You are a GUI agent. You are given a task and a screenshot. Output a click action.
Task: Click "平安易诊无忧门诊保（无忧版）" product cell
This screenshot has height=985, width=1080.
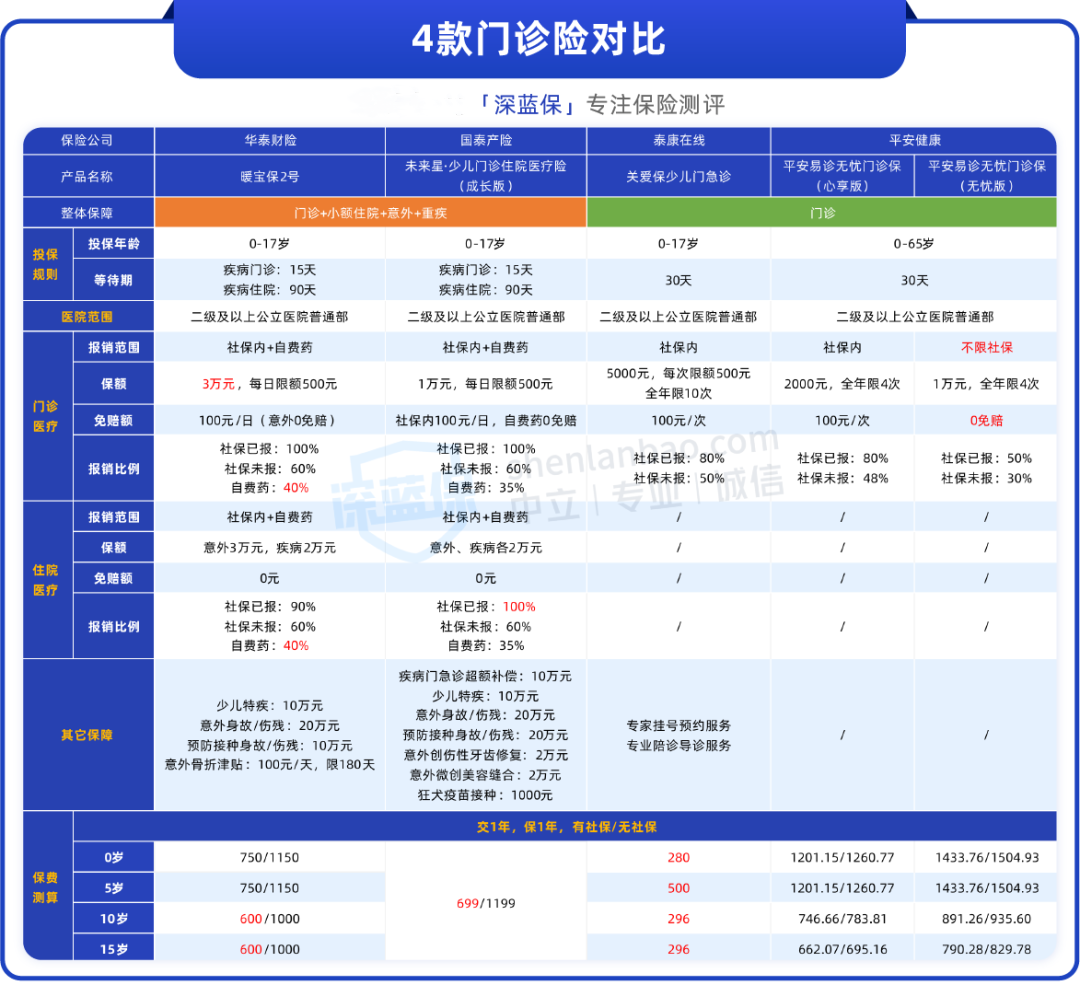point(986,176)
